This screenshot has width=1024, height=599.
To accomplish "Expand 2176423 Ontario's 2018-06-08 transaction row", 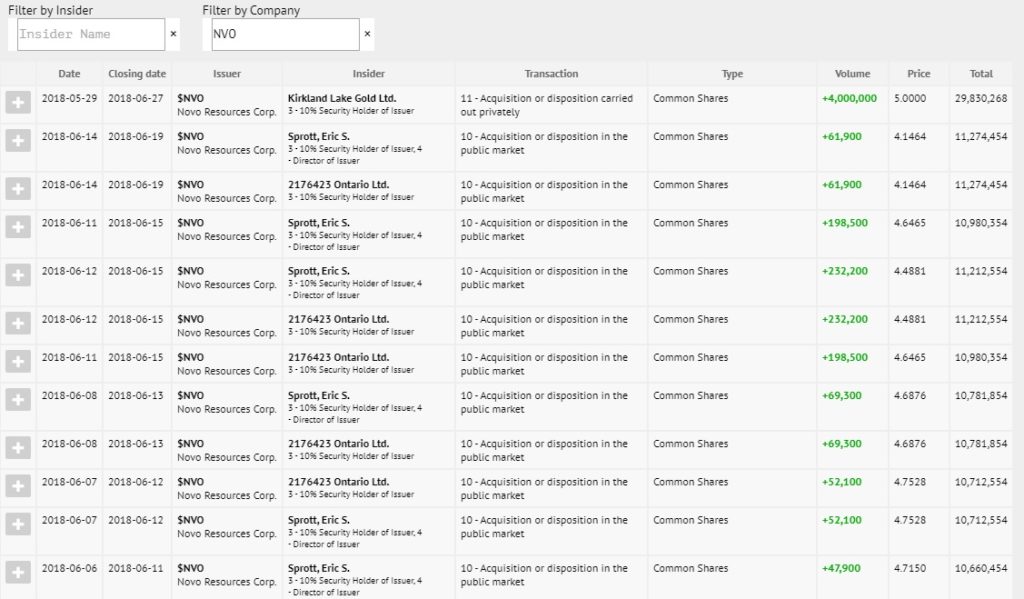I will (18, 447).
